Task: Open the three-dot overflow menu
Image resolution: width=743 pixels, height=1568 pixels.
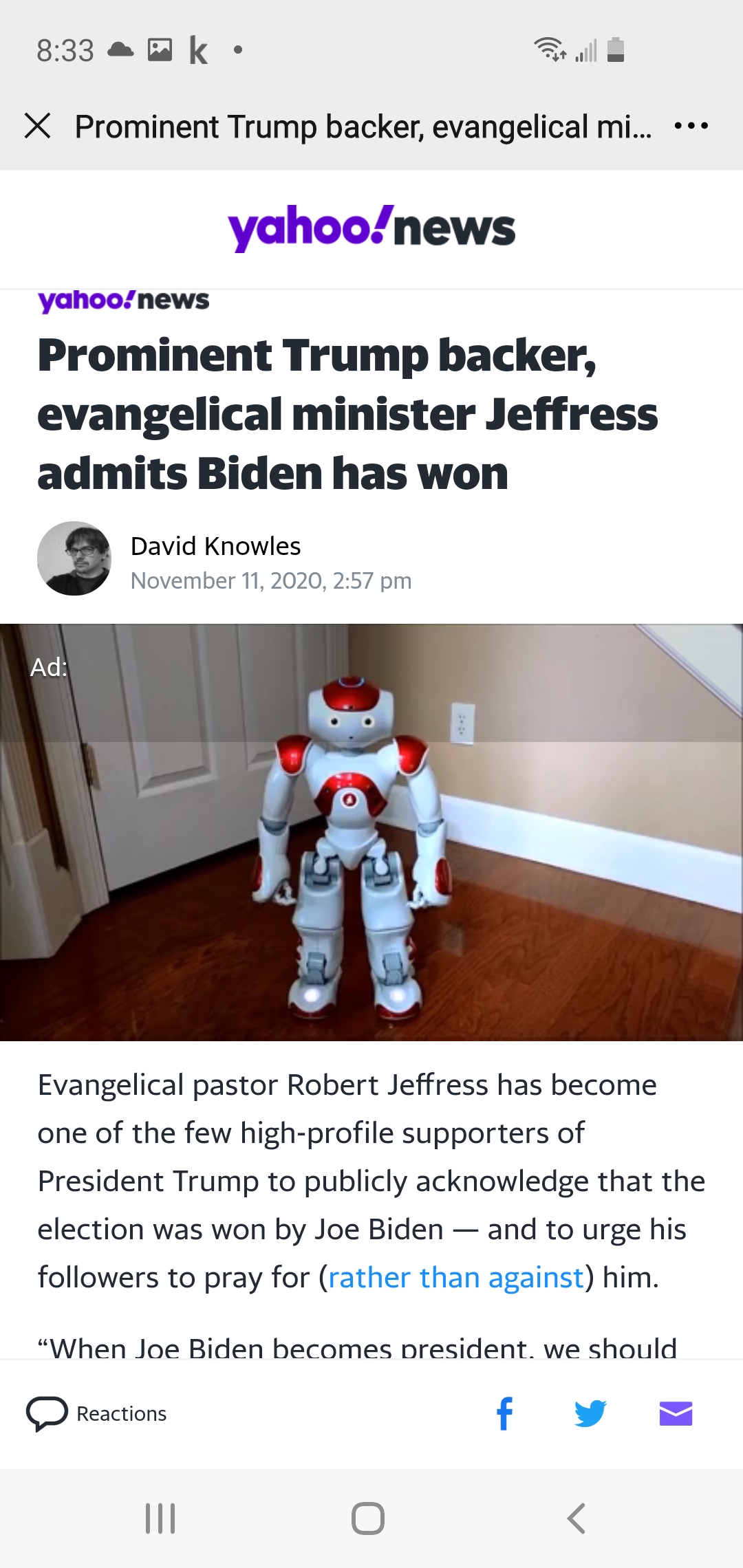Action: coord(691,126)
